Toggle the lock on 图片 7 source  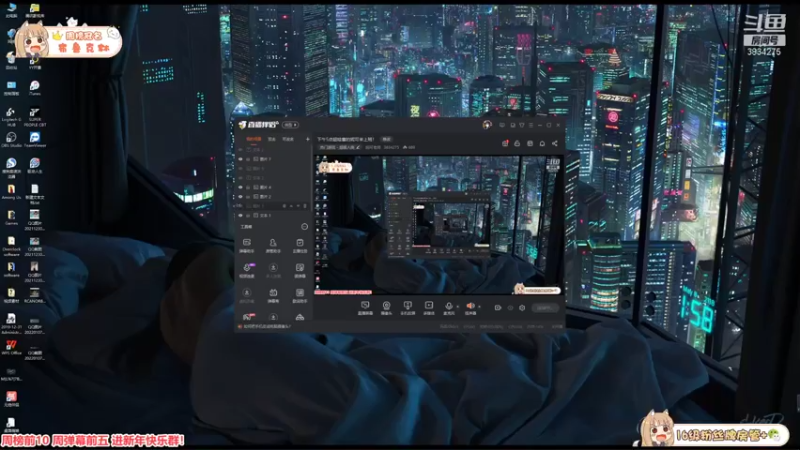(x=248, y=159)
